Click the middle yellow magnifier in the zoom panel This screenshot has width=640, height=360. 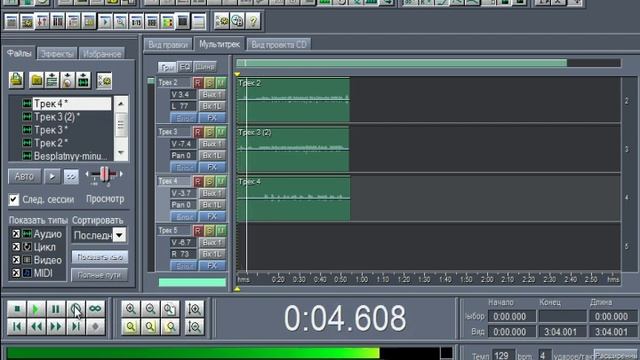150,327
